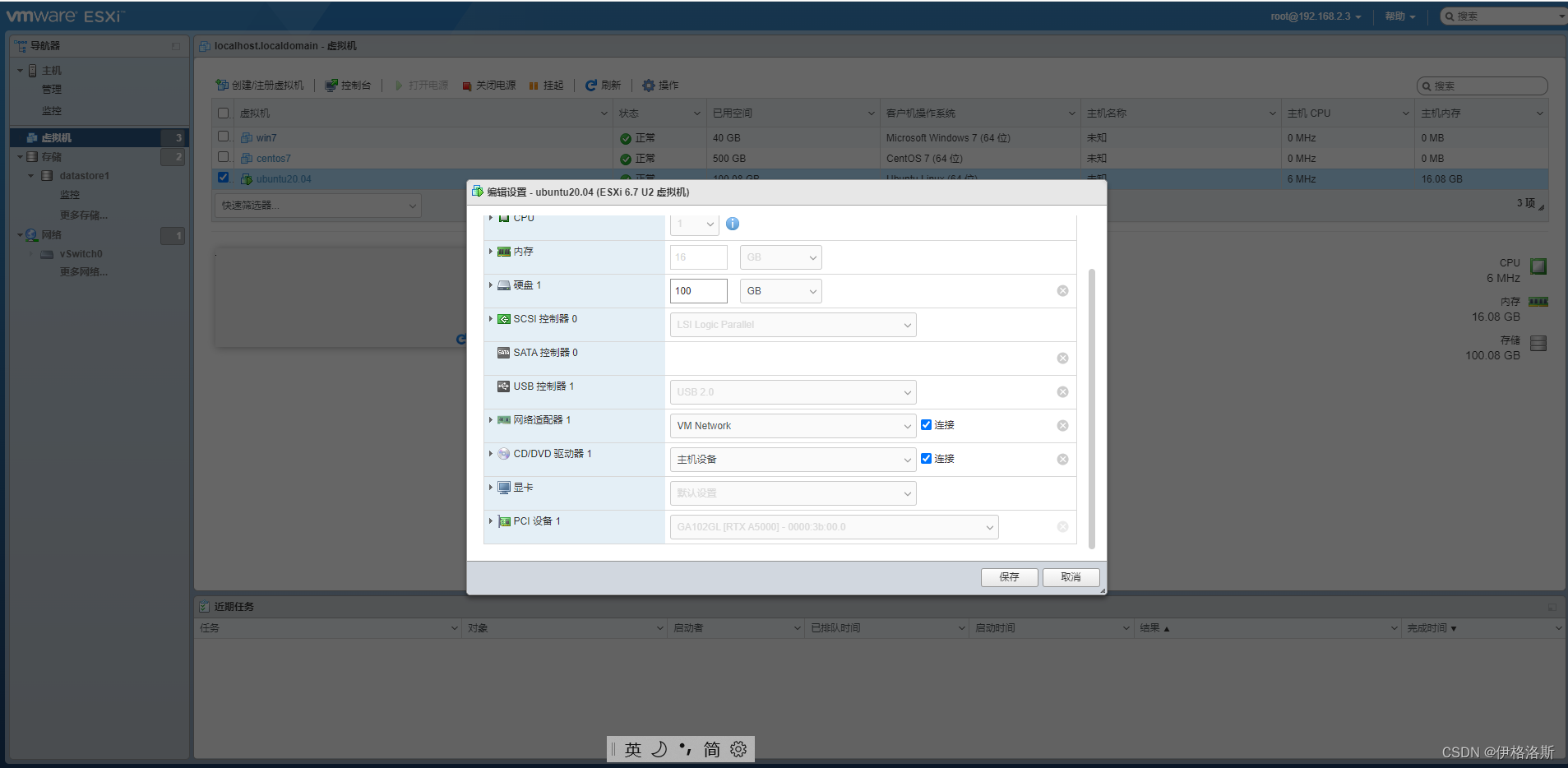
Task: Click the Networking (网络) navigator icon
Action: pyautogui.click(x=32, y=235)
